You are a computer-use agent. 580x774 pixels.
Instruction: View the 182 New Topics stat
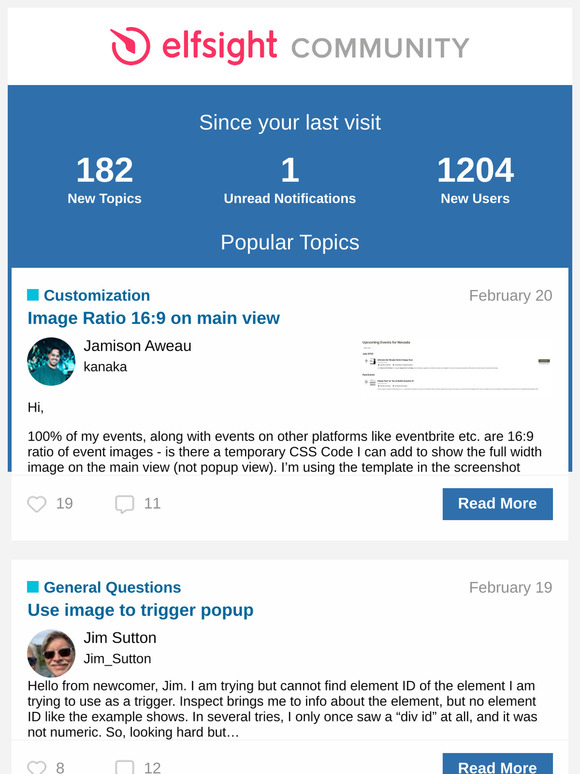105,179
